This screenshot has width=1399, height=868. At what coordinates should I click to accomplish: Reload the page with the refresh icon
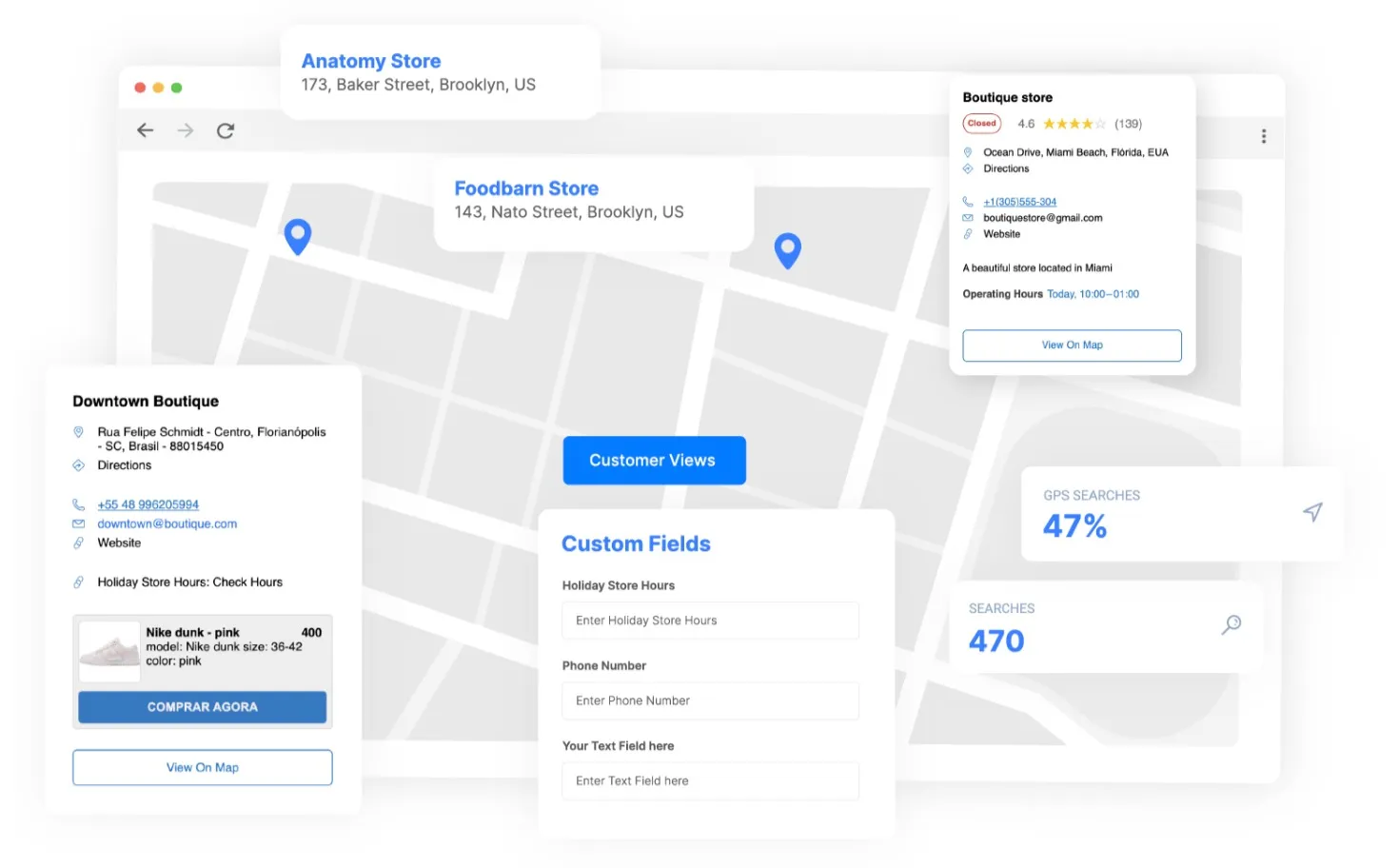(x=226, y=130)
